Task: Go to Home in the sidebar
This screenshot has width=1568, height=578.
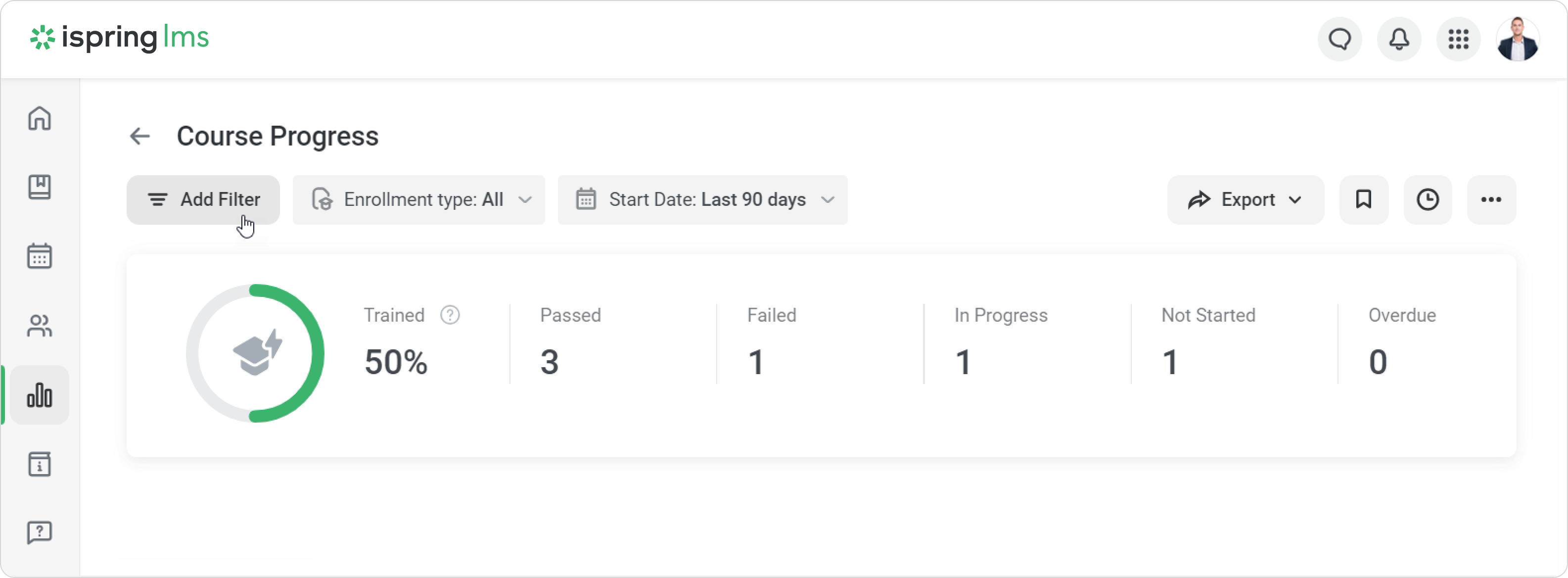Action: pos(40,118)
